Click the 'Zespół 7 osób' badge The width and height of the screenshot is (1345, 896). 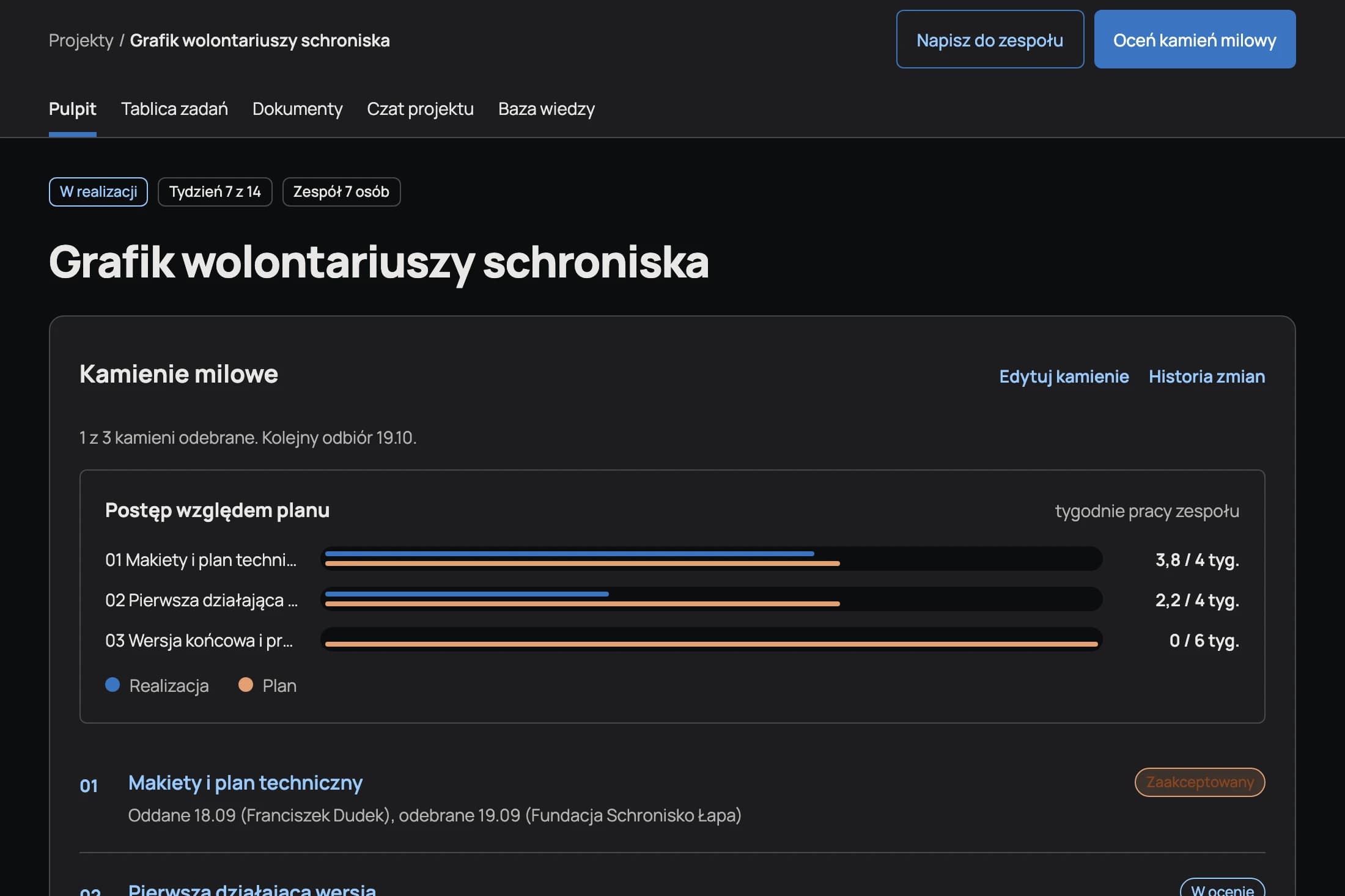(x=341, y=192)
